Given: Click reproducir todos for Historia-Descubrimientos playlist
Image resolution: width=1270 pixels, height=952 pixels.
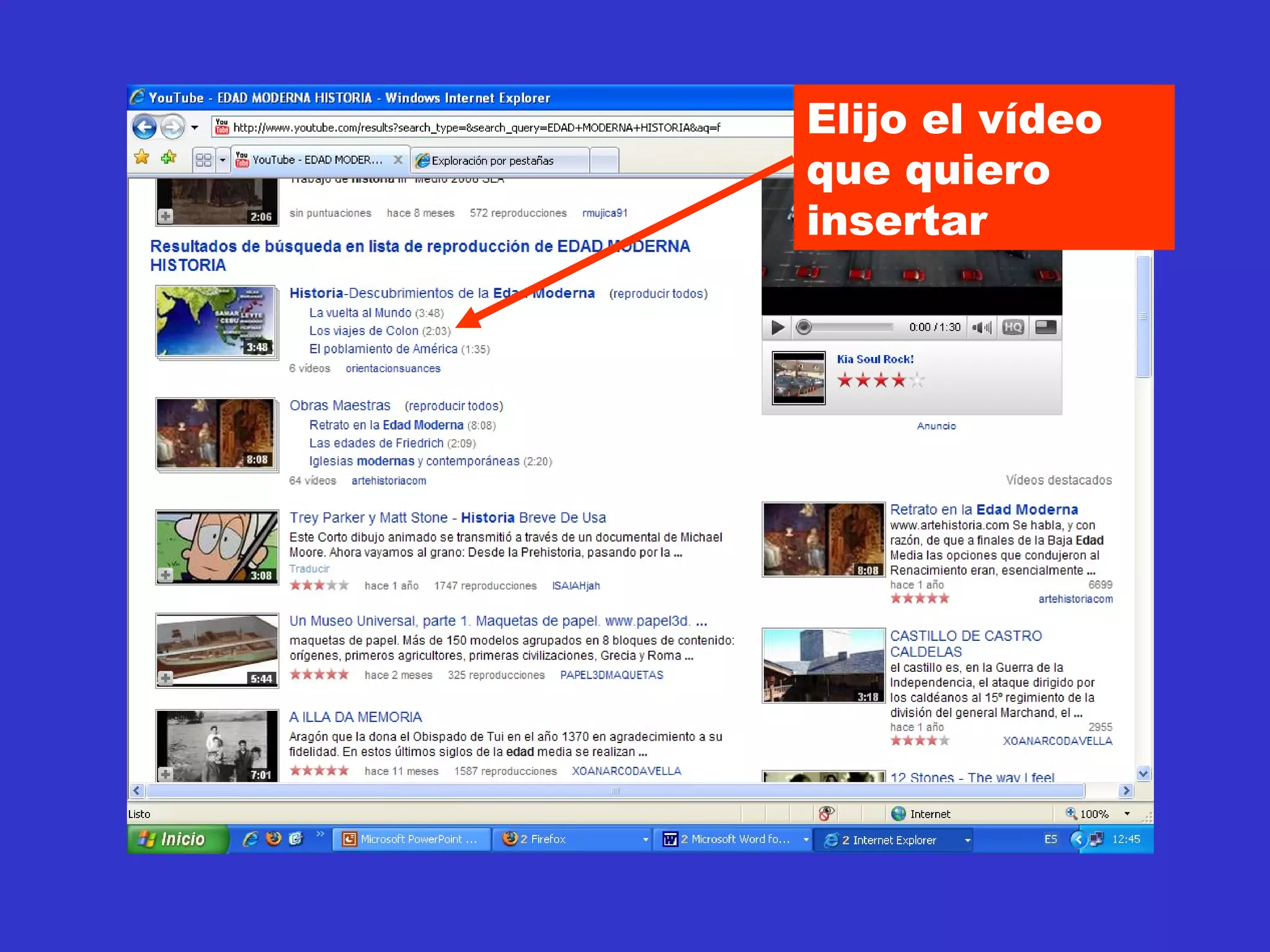Looking at the screenshot, I should pyautogui.click(x=659, y=294).
